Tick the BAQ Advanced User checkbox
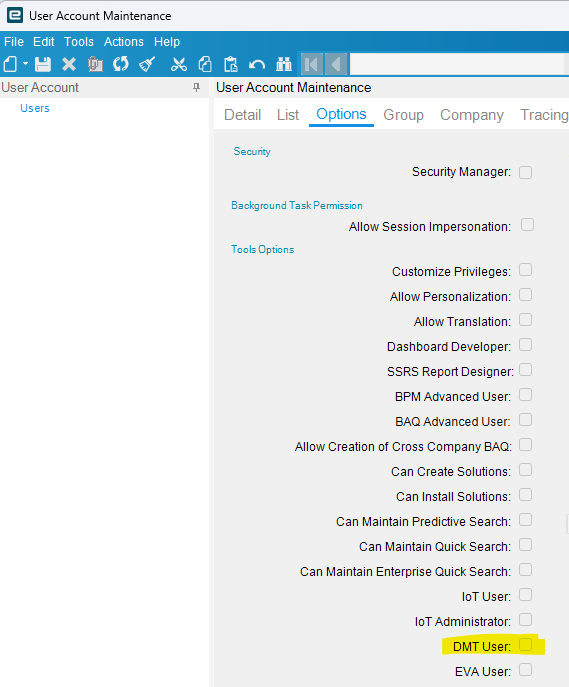 [525, 420]
